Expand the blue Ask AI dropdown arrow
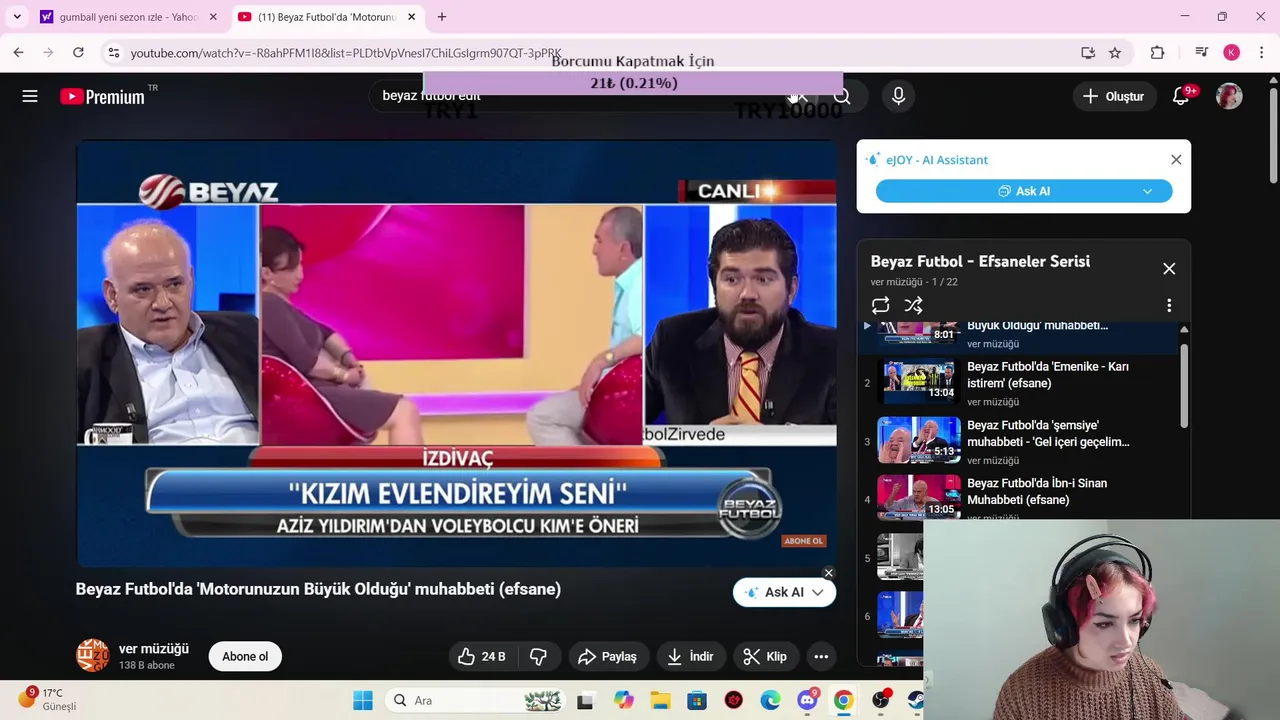The height and width of the screenshot is (720, 1280). click(x=1147, y=191)
